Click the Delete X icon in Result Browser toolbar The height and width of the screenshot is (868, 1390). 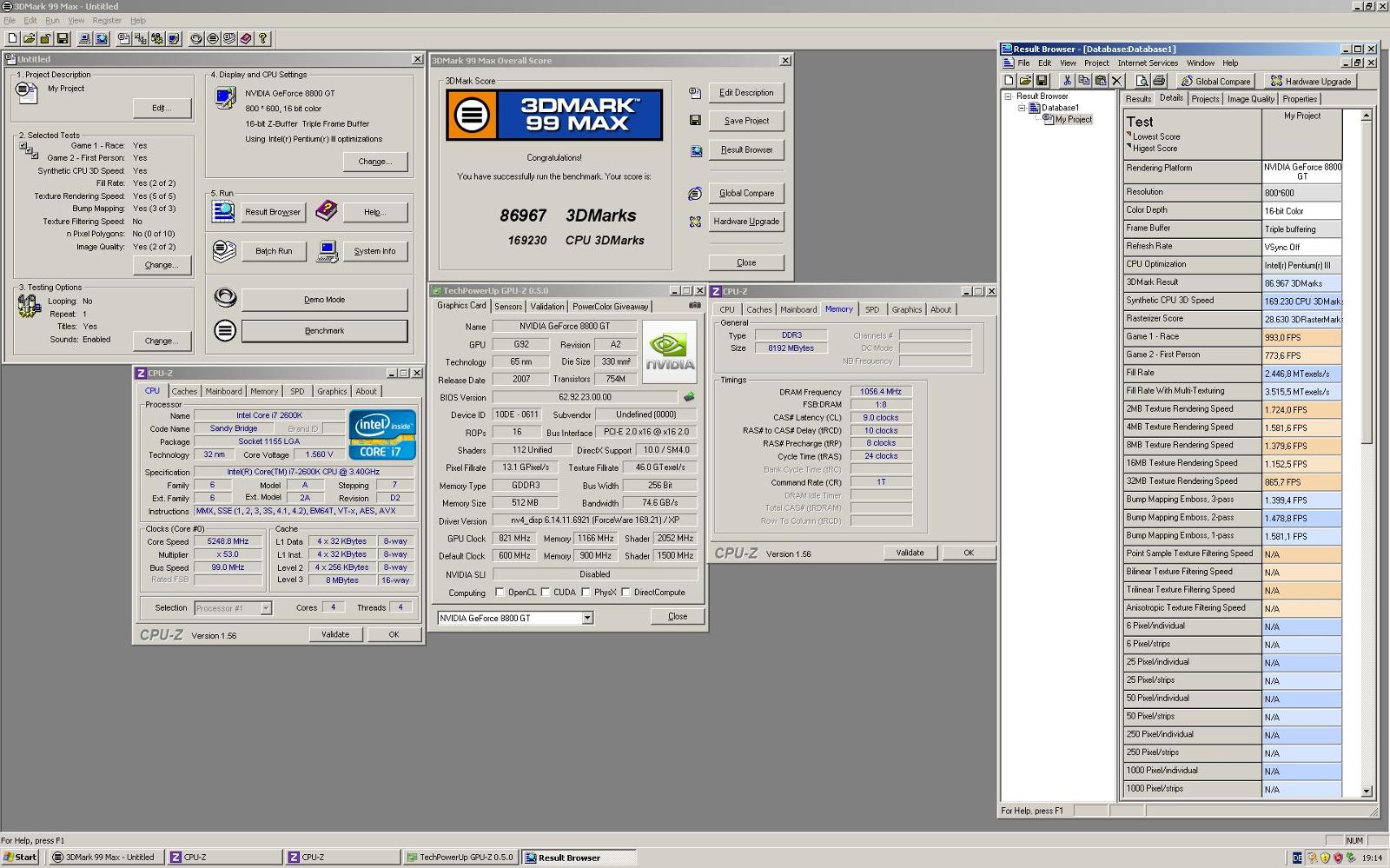coord(1117,81)
